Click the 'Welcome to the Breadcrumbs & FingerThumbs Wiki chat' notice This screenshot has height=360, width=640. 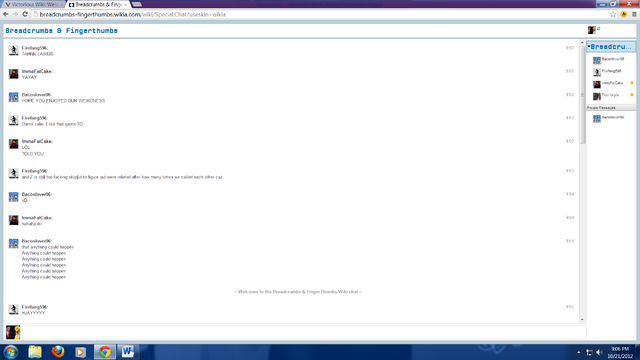click(x=298, y=292)
